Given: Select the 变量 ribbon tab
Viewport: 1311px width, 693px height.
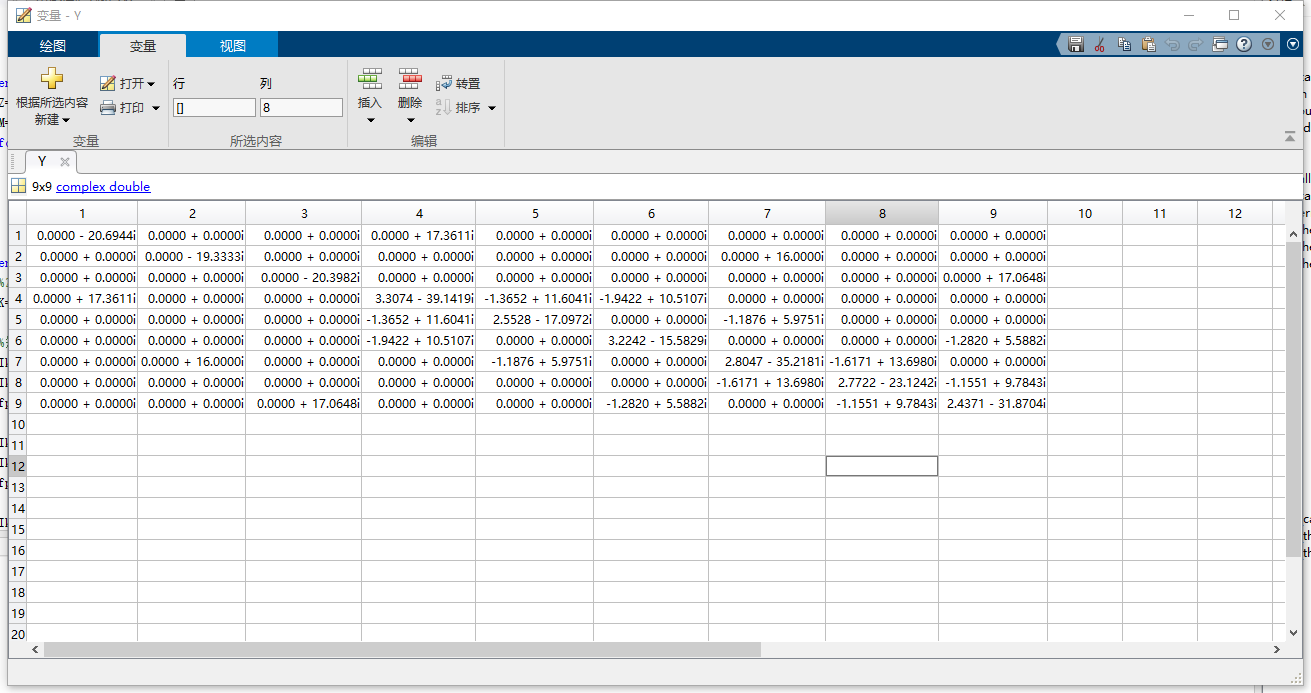Looking at the screenshot, I should point(143,46).
